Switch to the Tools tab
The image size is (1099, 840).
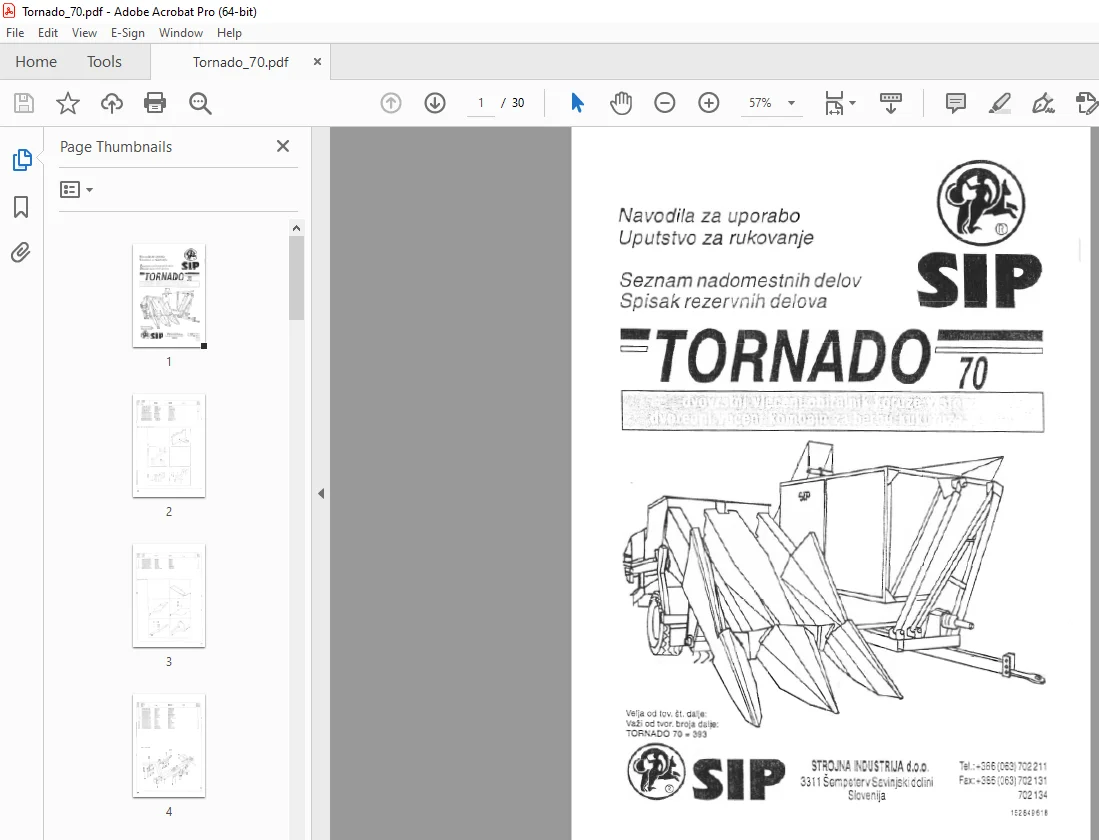(x=104, y=62)
